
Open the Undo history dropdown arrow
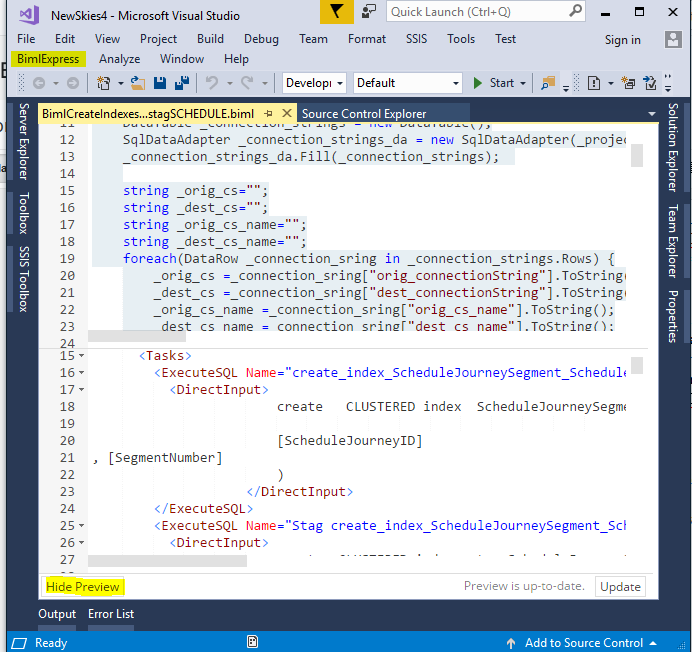pyautogui.click(x=229, y=83)
